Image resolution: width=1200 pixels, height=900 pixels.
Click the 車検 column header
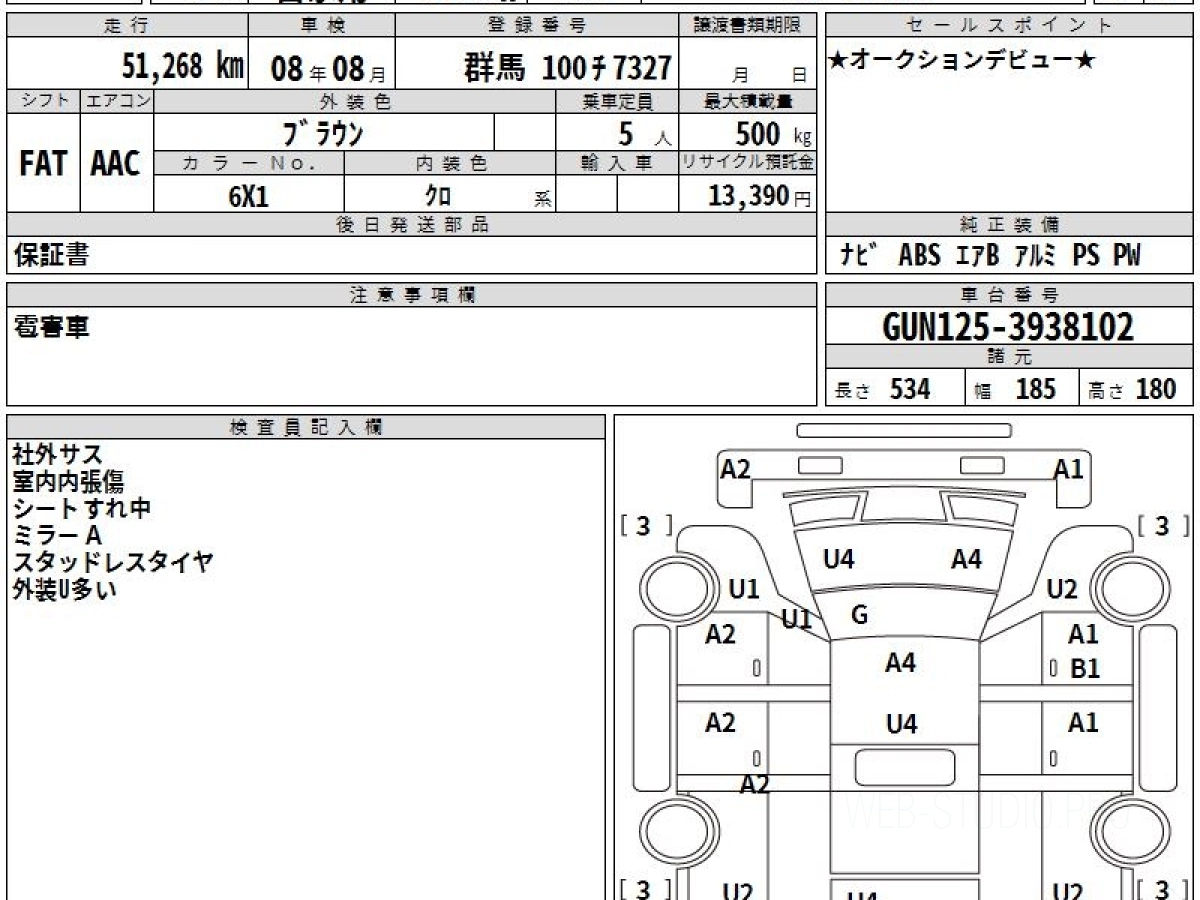click(321, 26)
